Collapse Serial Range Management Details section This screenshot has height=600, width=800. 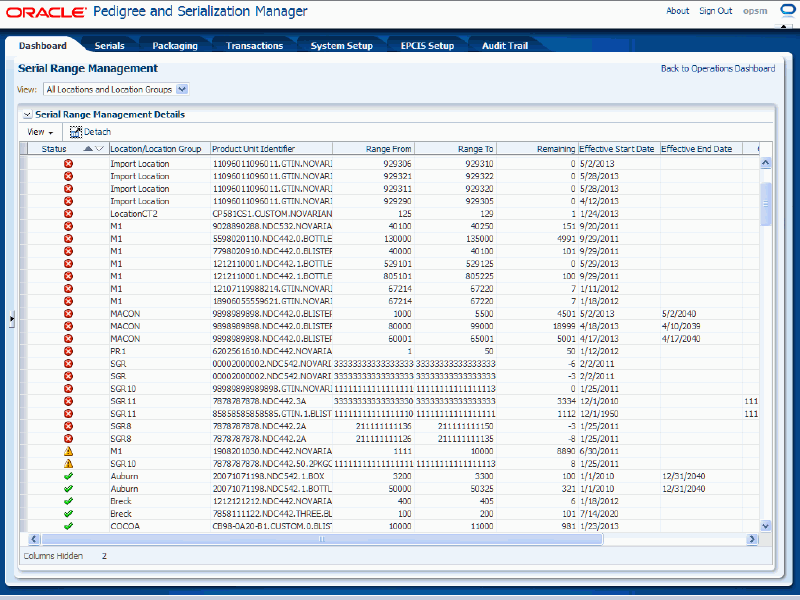[28, 115]
